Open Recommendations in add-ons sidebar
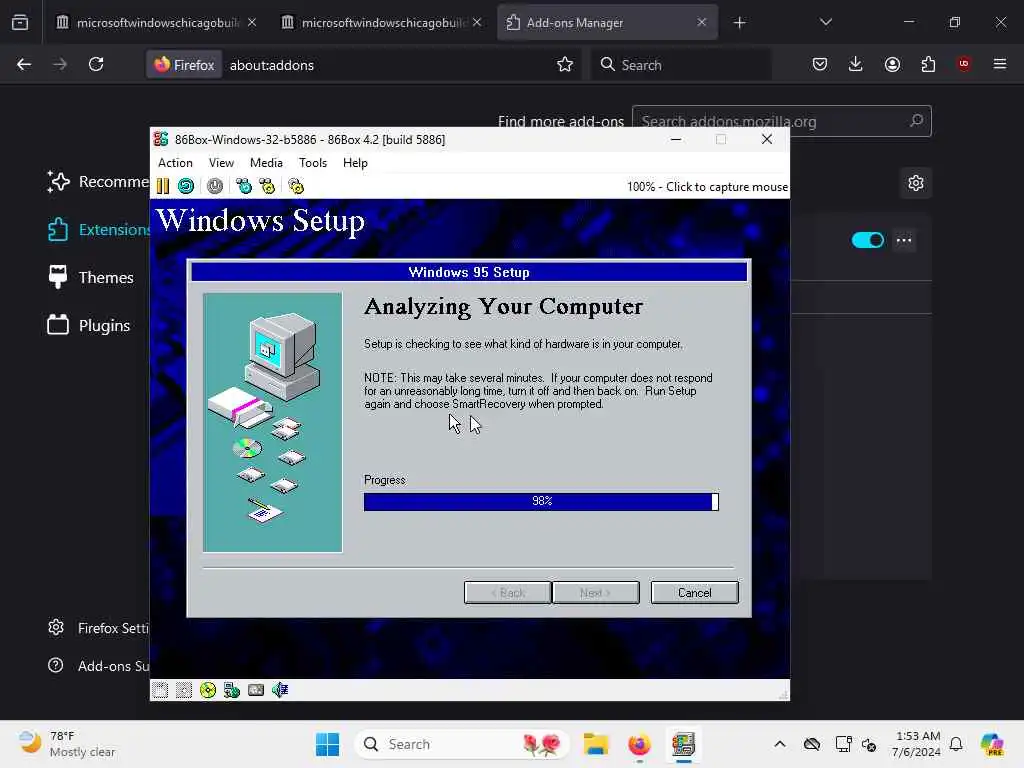This screenshot has width=1024, height=768. point(98,182)
